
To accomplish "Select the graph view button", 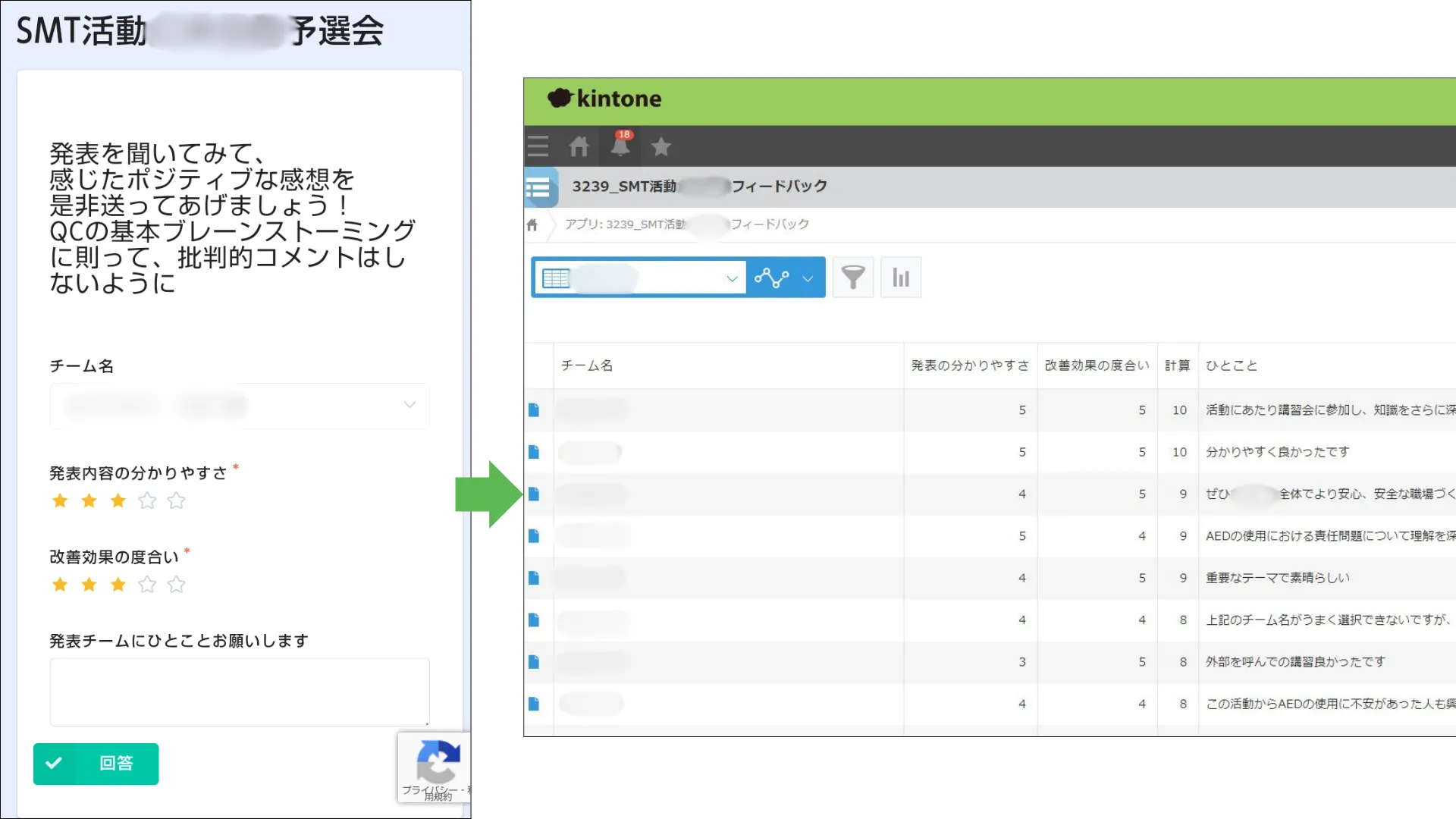I will click(x=772, y=278).
